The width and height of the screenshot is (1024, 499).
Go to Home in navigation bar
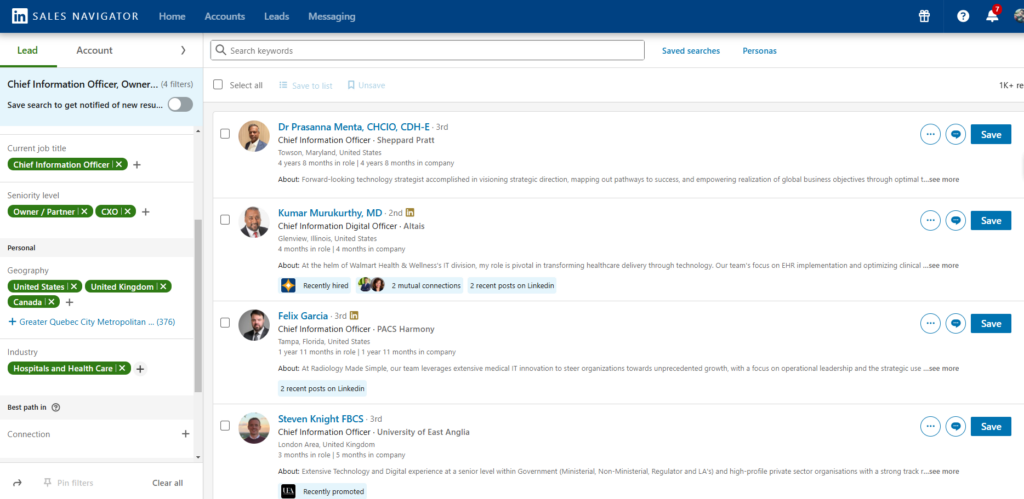click(x=172, y=16)
